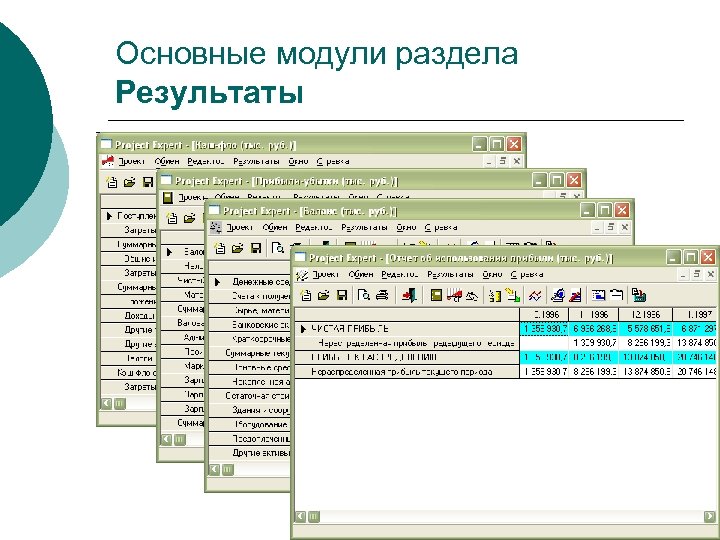Open Редактор menu in the front report window
This screenshot has width=720, height=540.
coord(399,275)
